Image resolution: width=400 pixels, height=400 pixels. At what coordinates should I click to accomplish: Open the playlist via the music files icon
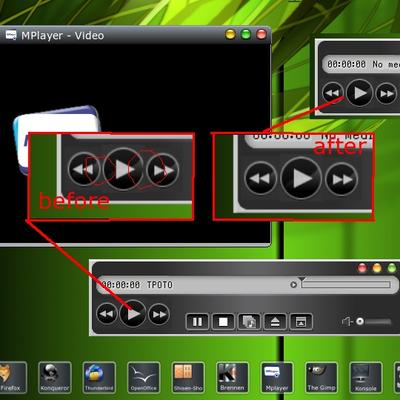(x=249, y=322)
